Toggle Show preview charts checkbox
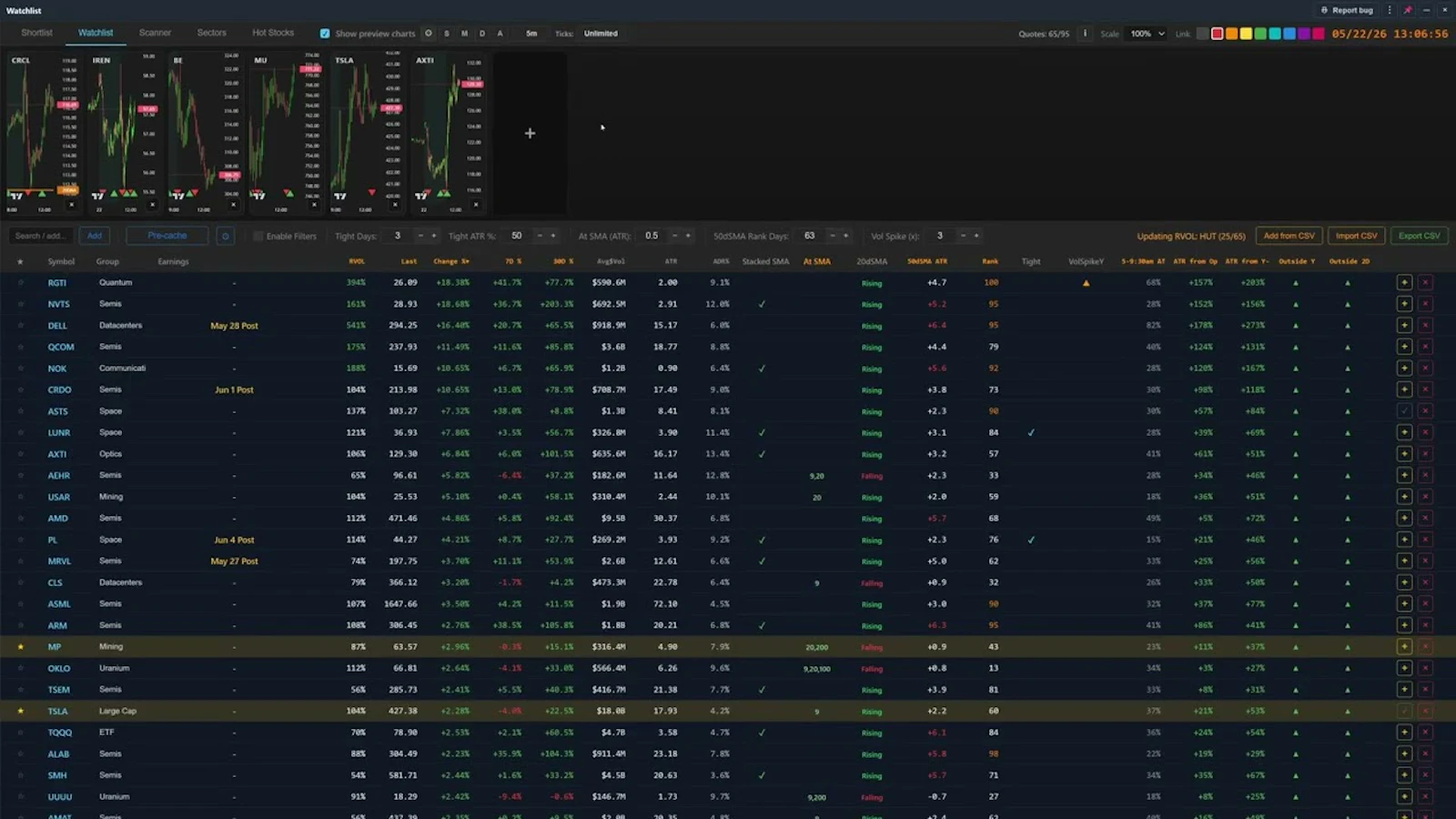The image size is (1456, 819). point(325,34)
